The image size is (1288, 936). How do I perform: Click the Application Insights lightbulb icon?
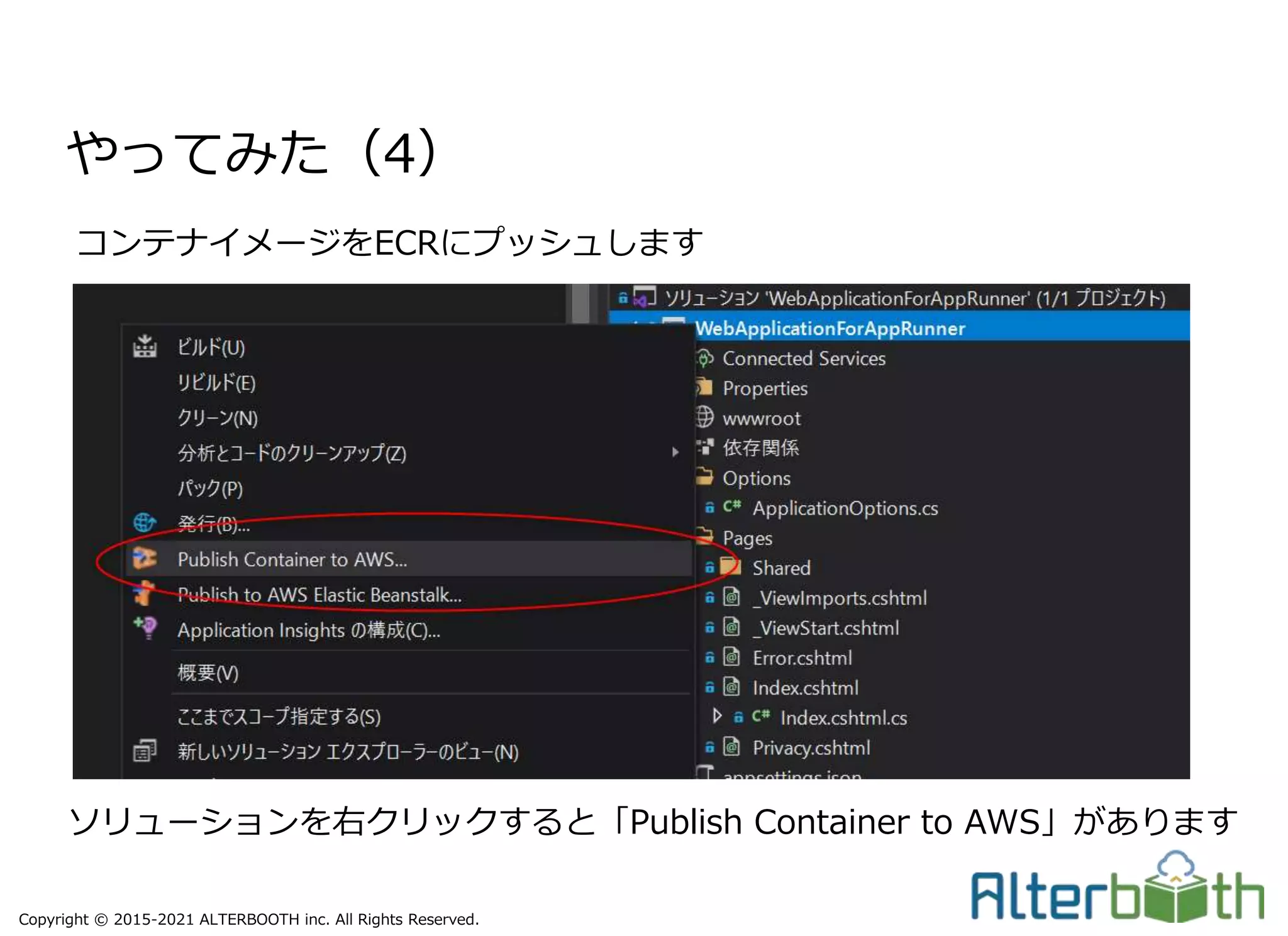[x=146, y=627]
